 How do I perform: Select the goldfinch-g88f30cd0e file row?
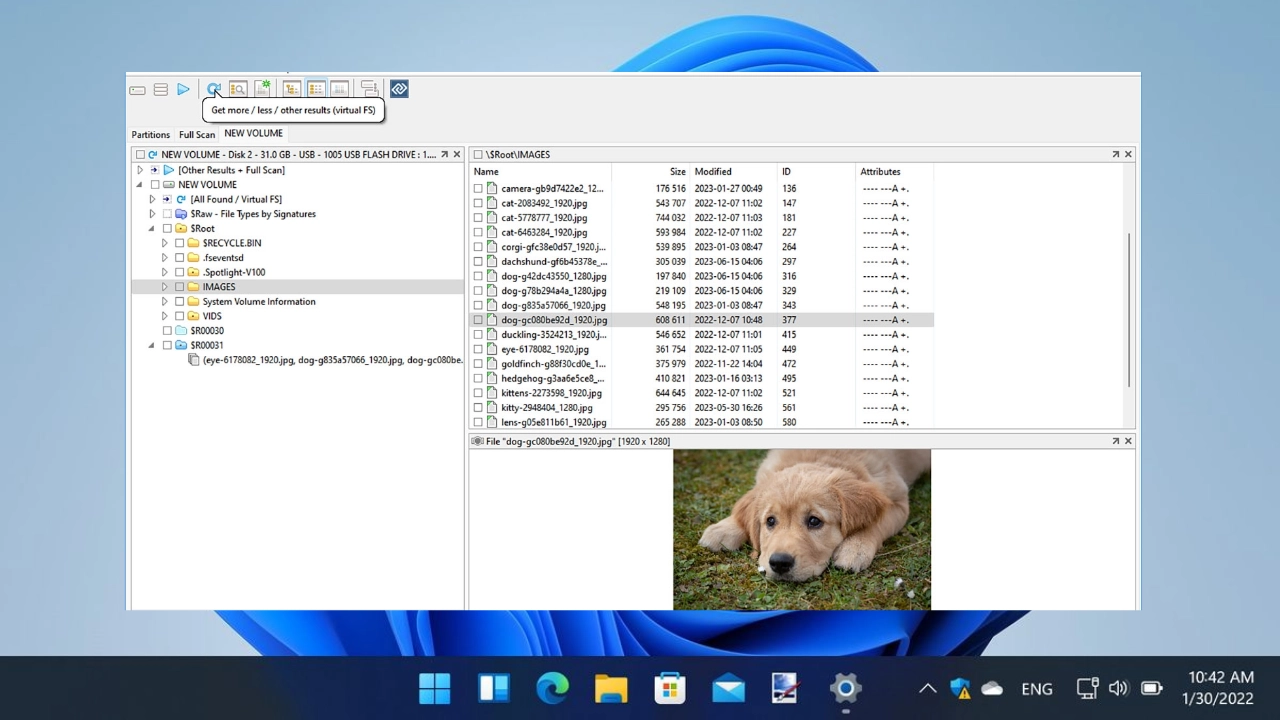[702, 364]
